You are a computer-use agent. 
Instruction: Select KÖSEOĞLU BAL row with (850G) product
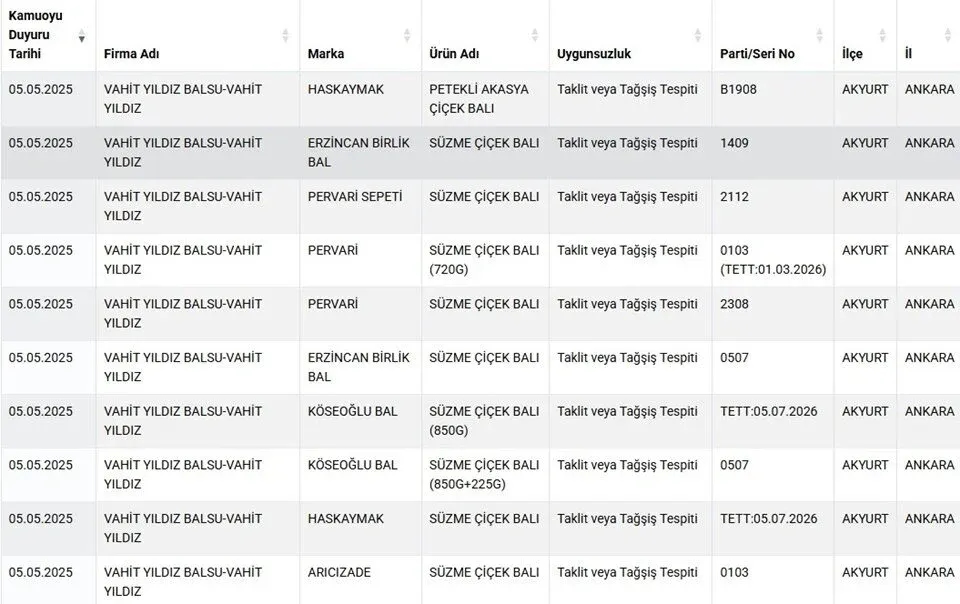[x=480, y=421]
